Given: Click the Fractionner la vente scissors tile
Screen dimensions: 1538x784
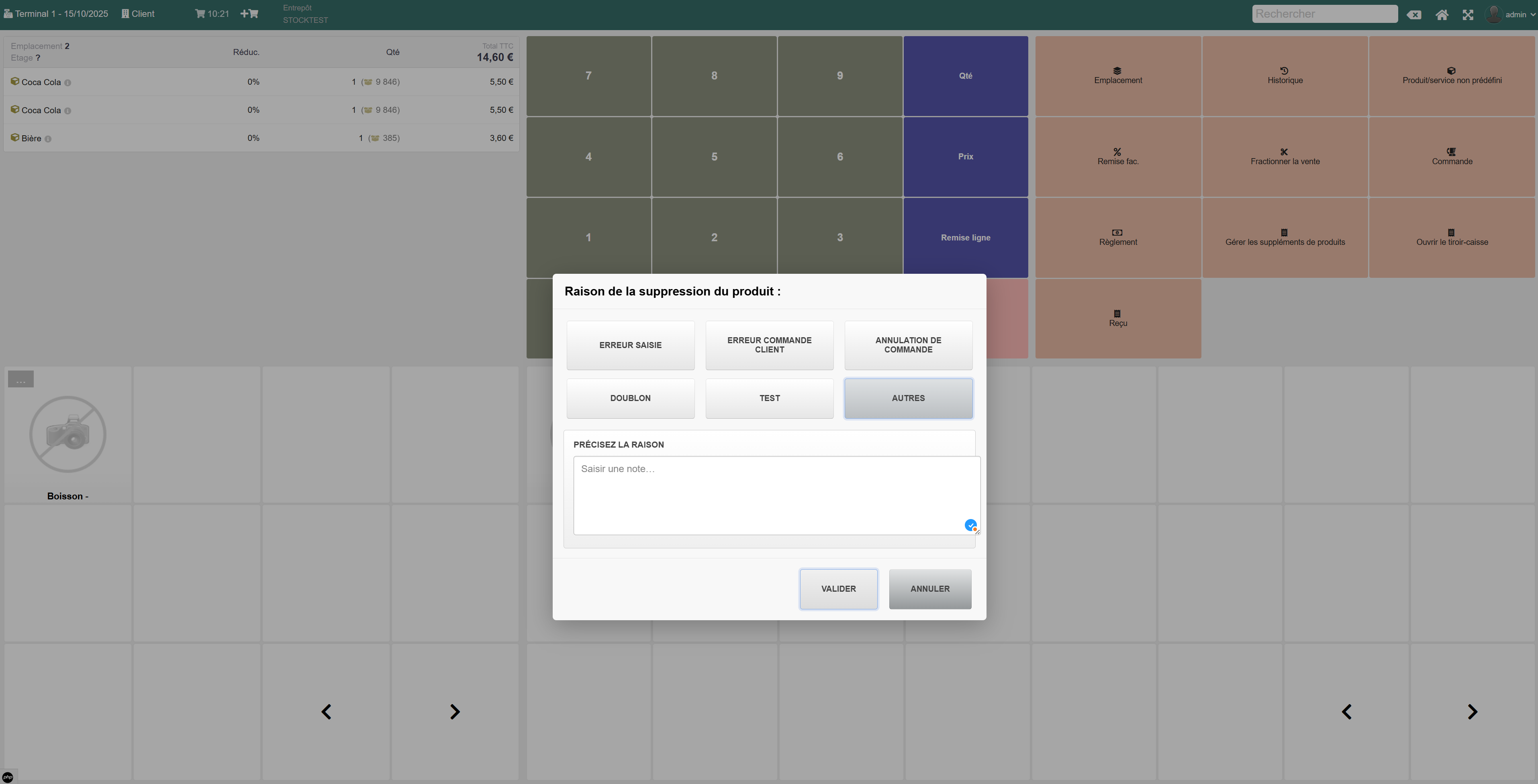Looking at the screenshot, I should [1285, 157].
